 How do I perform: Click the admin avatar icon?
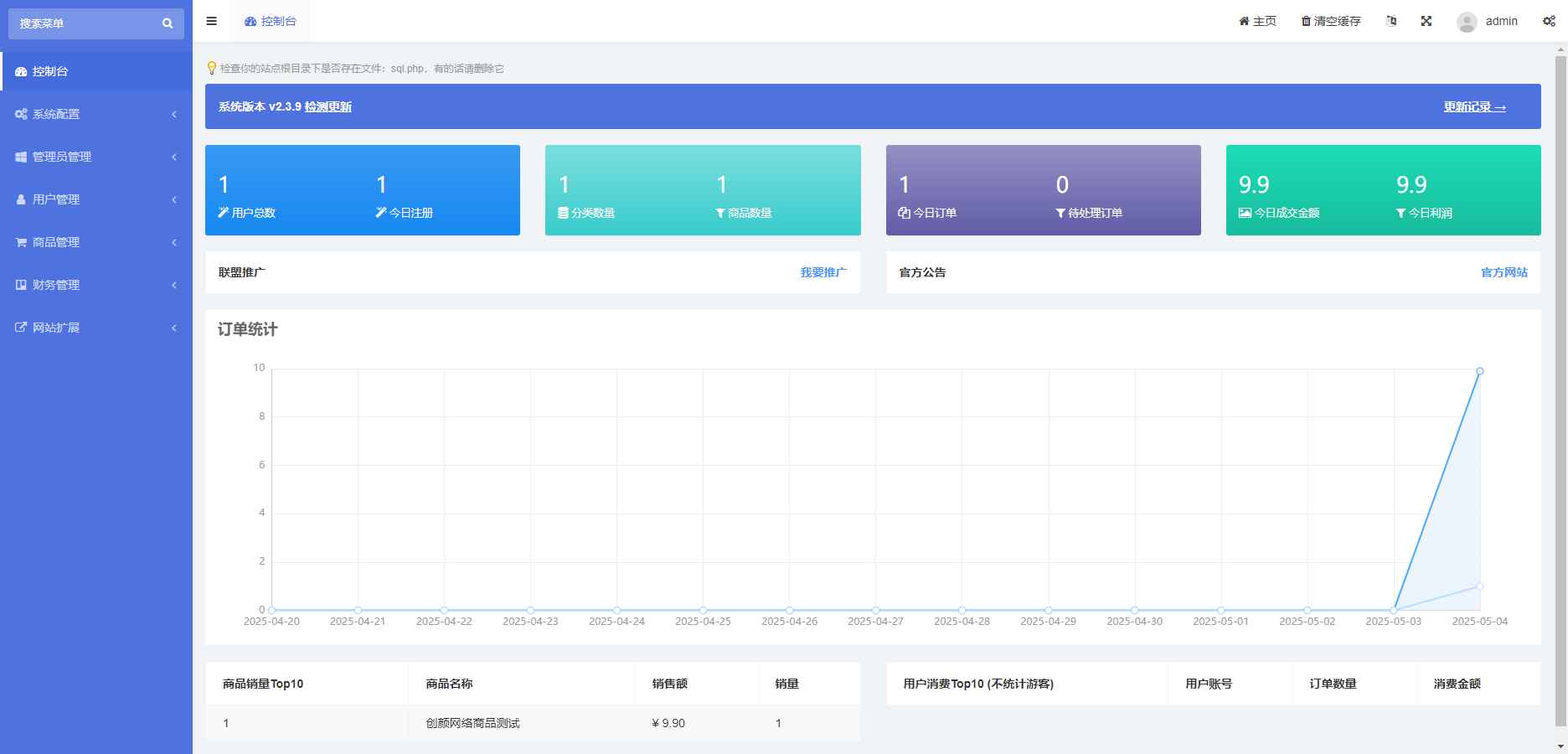[x=1465, y=22]
